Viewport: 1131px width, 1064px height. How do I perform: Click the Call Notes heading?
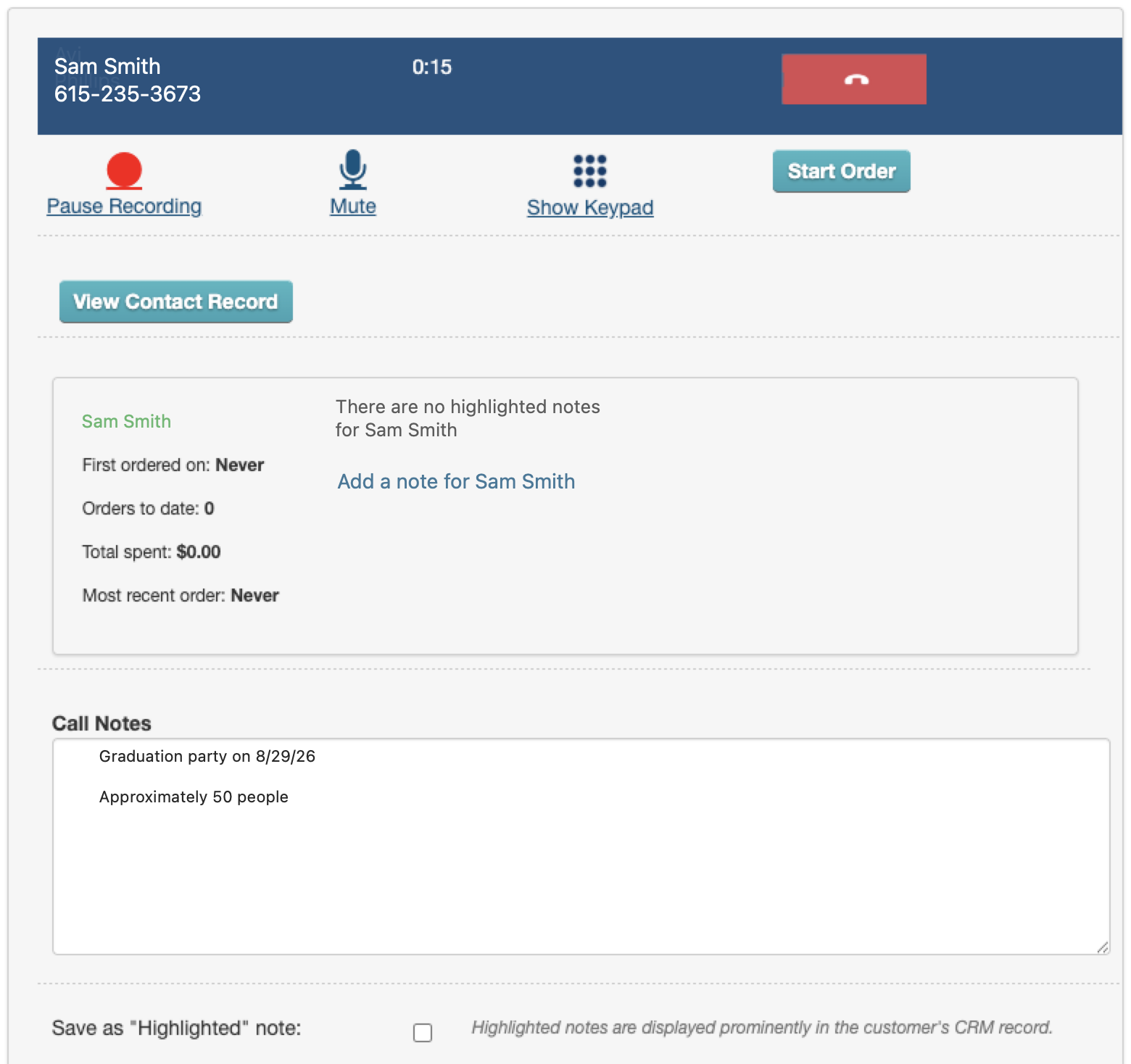pos(101,723)
